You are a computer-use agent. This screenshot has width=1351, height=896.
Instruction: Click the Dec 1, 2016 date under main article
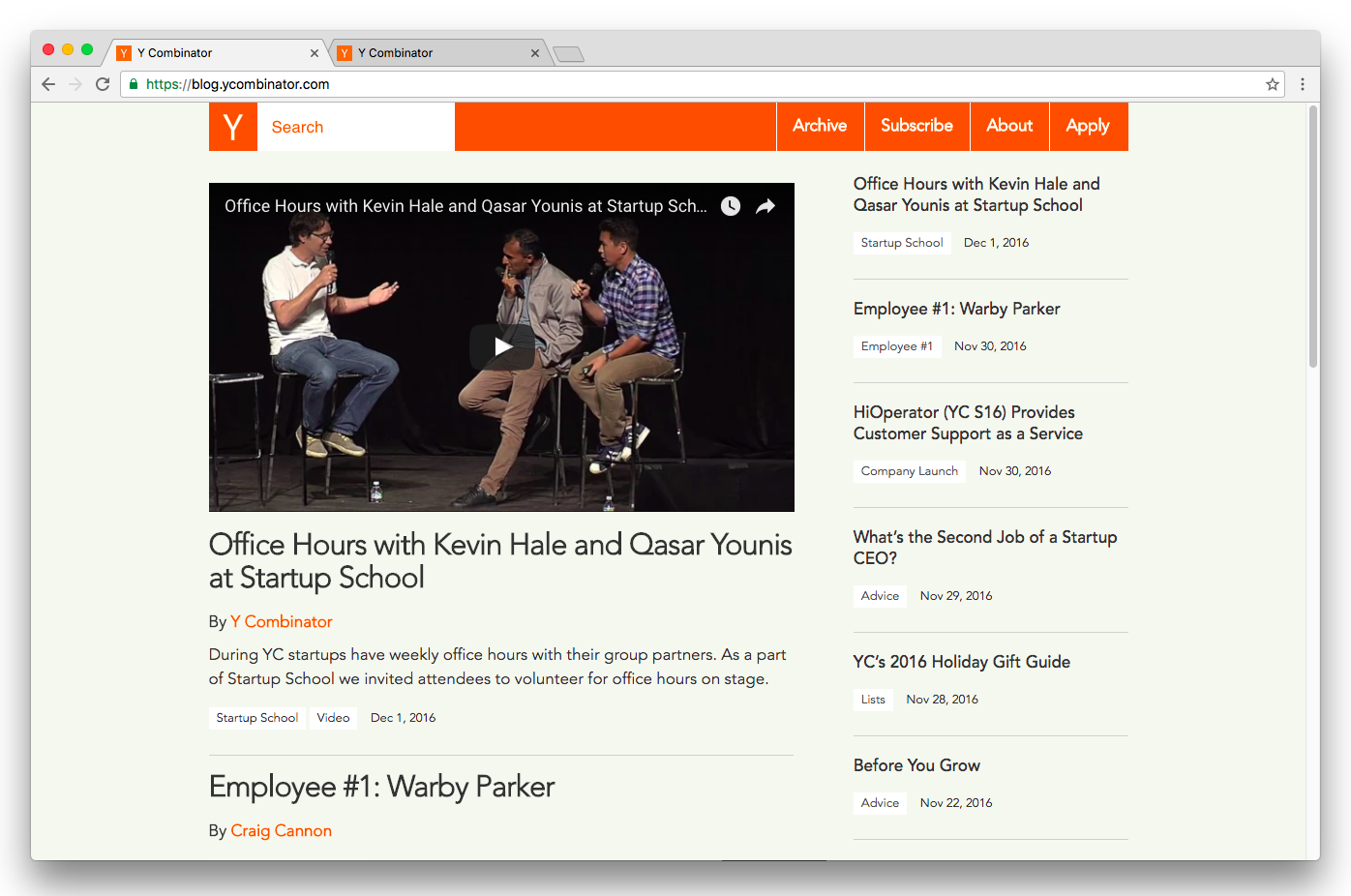coord(404,718)
